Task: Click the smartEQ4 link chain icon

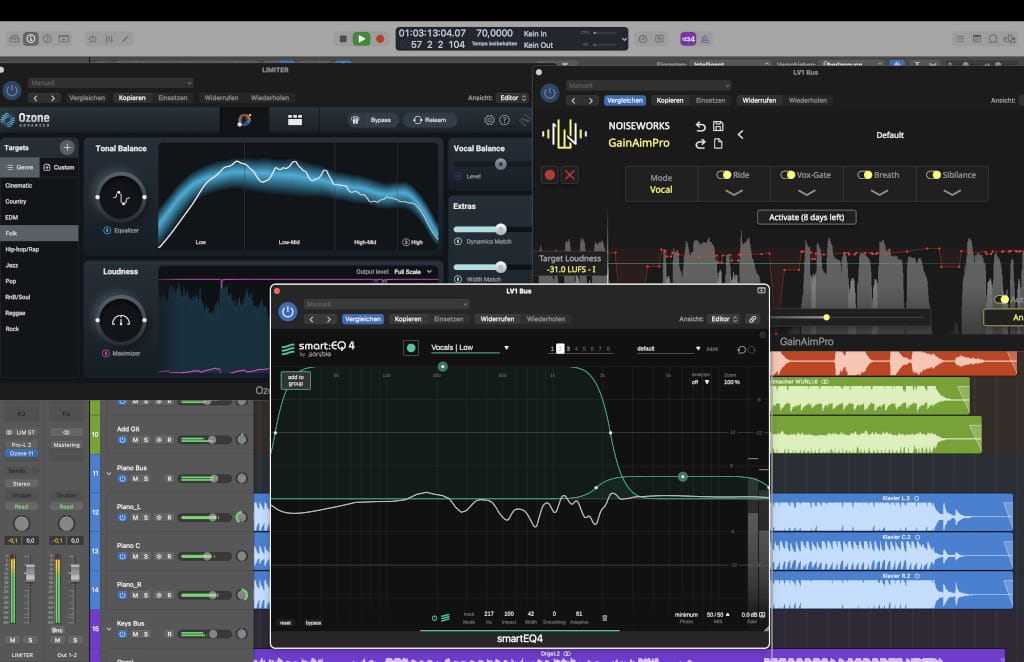Action: click(752, 319)
